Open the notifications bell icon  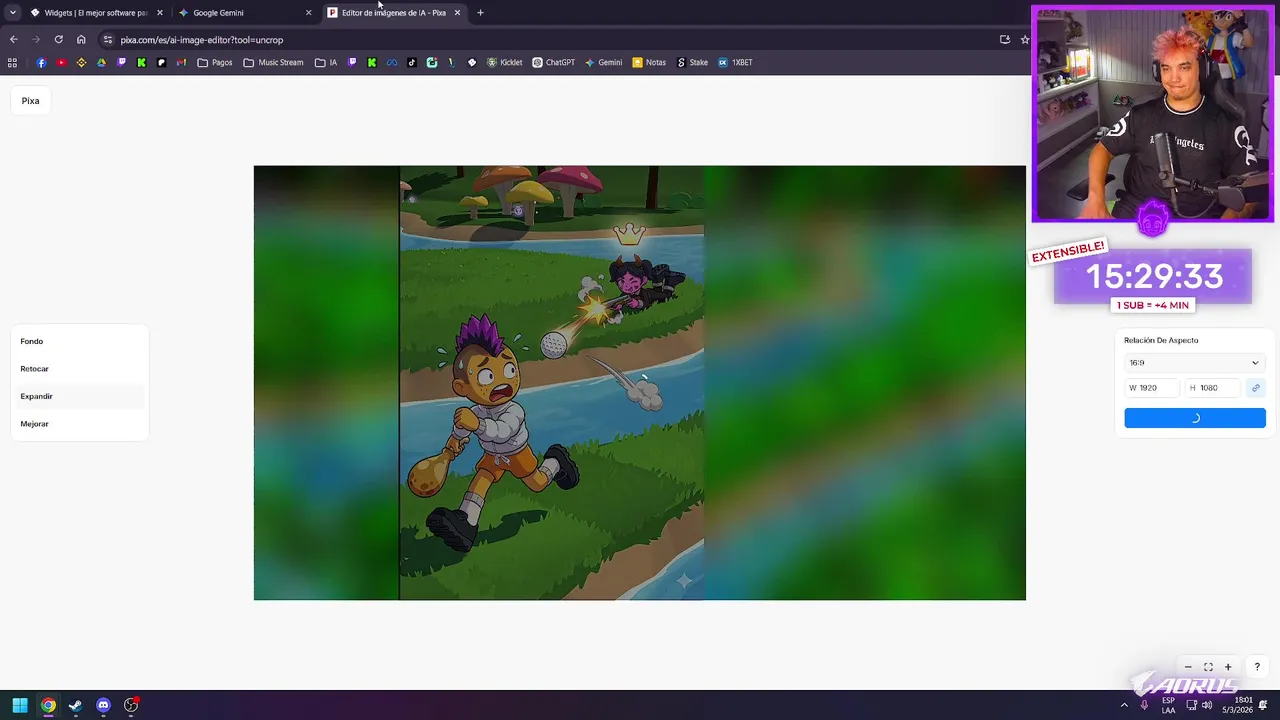[1263, 705]
